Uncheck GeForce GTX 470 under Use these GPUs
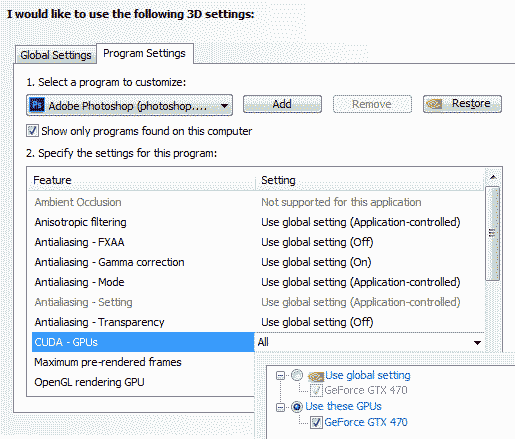515x439 pixels. [x=316, y=422]
